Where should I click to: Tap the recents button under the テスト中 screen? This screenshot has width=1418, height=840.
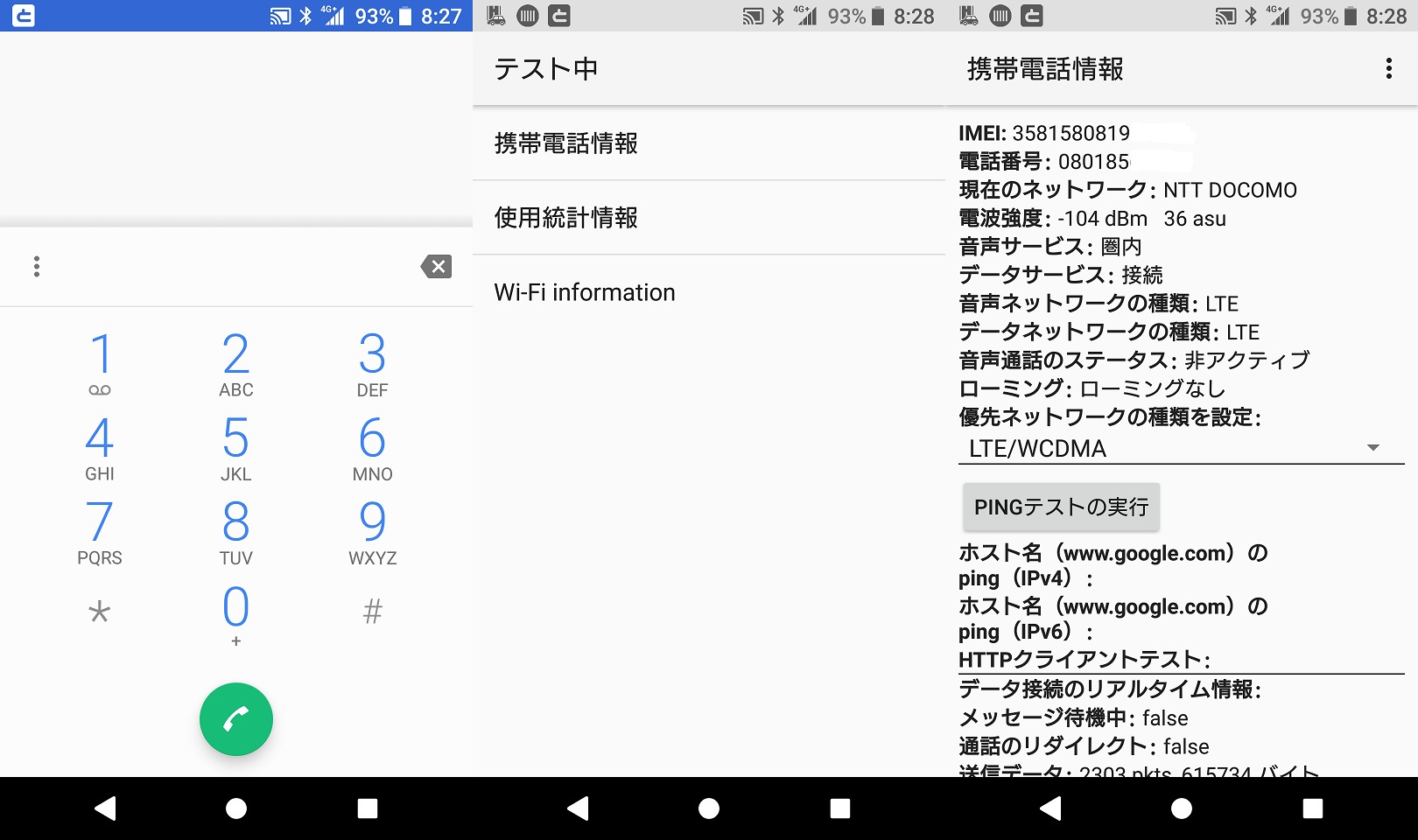pyautogui.click(x=840, y=808)
